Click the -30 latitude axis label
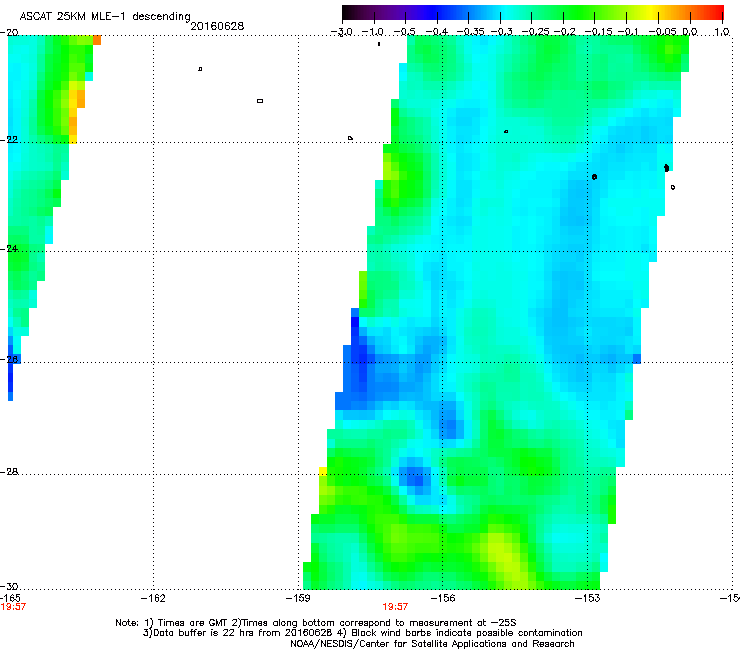740x650 pixels. coord(9,586)
